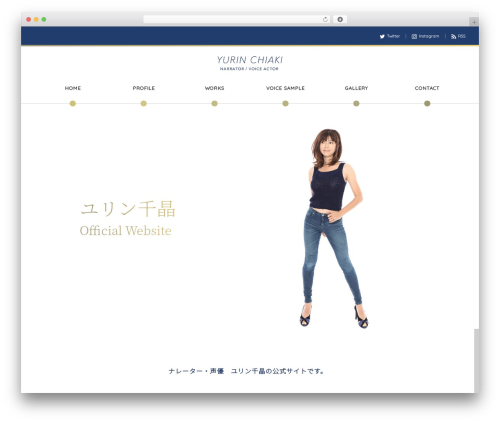Click the 'NARRATOR / VOICE ACTOR' subtitle
The width and height of the screenshot is (500, 423).
coord(249,69)
